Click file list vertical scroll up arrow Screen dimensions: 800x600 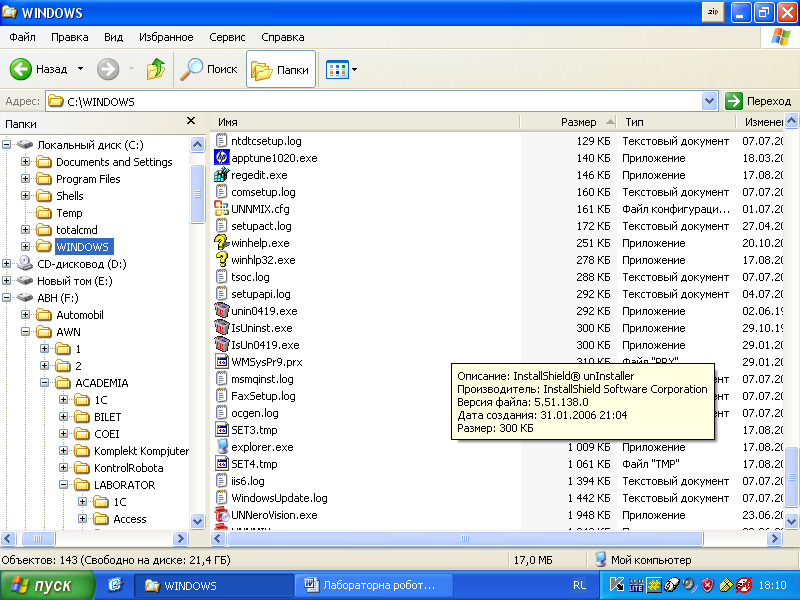click(x=791, y=121)
